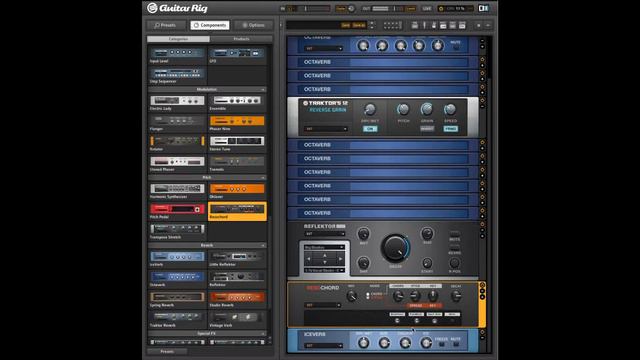Collapse the Special FX category header
The height and width of the screenshot is (360, 640).
pos(207,333)
